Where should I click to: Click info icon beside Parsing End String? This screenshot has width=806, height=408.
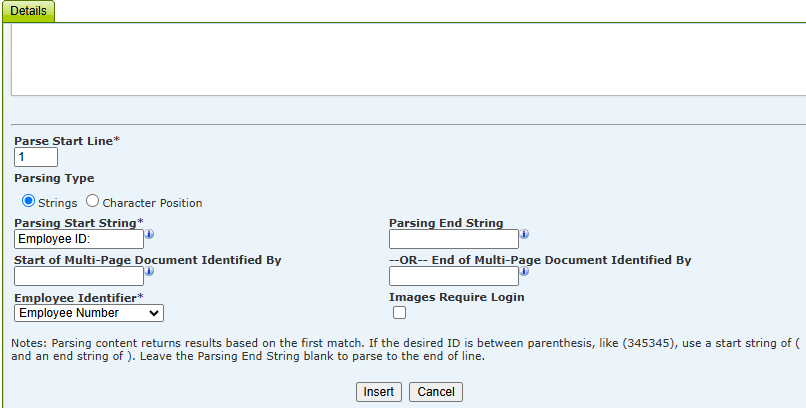point(524,234)
